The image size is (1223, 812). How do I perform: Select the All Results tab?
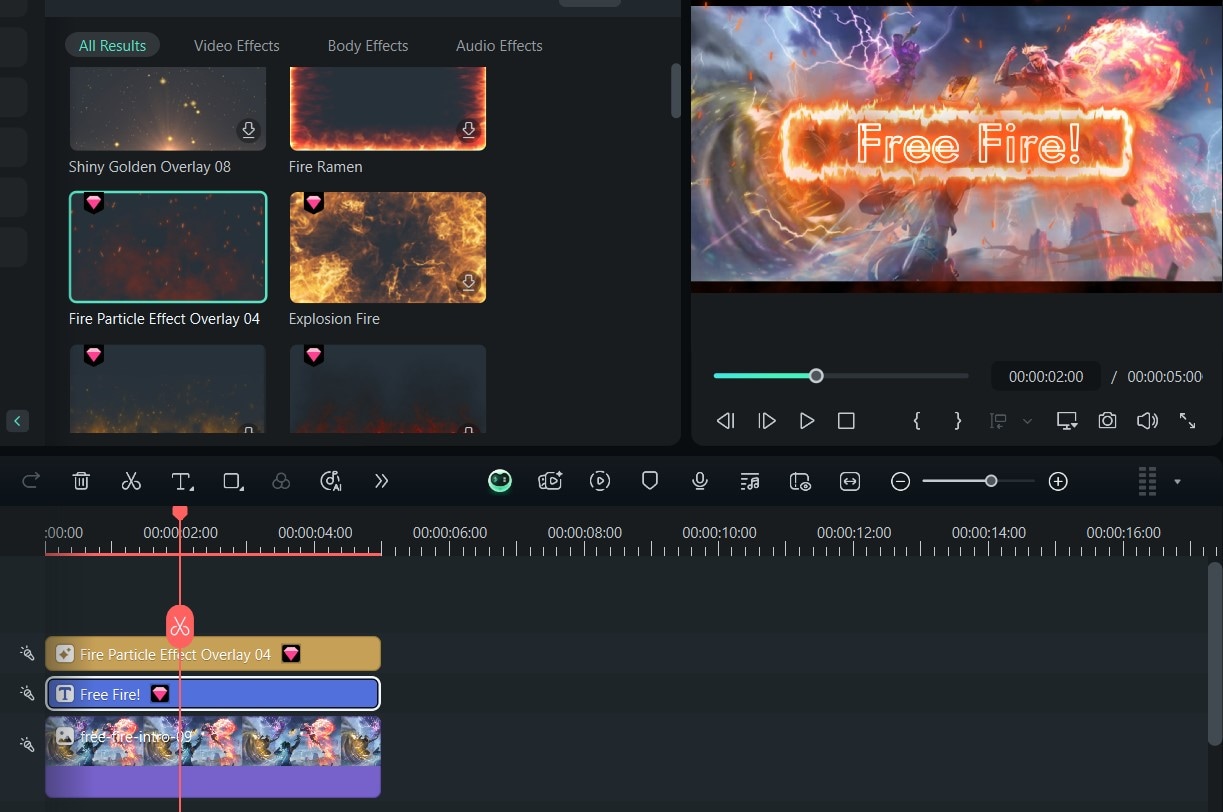(x=112, y=46)
